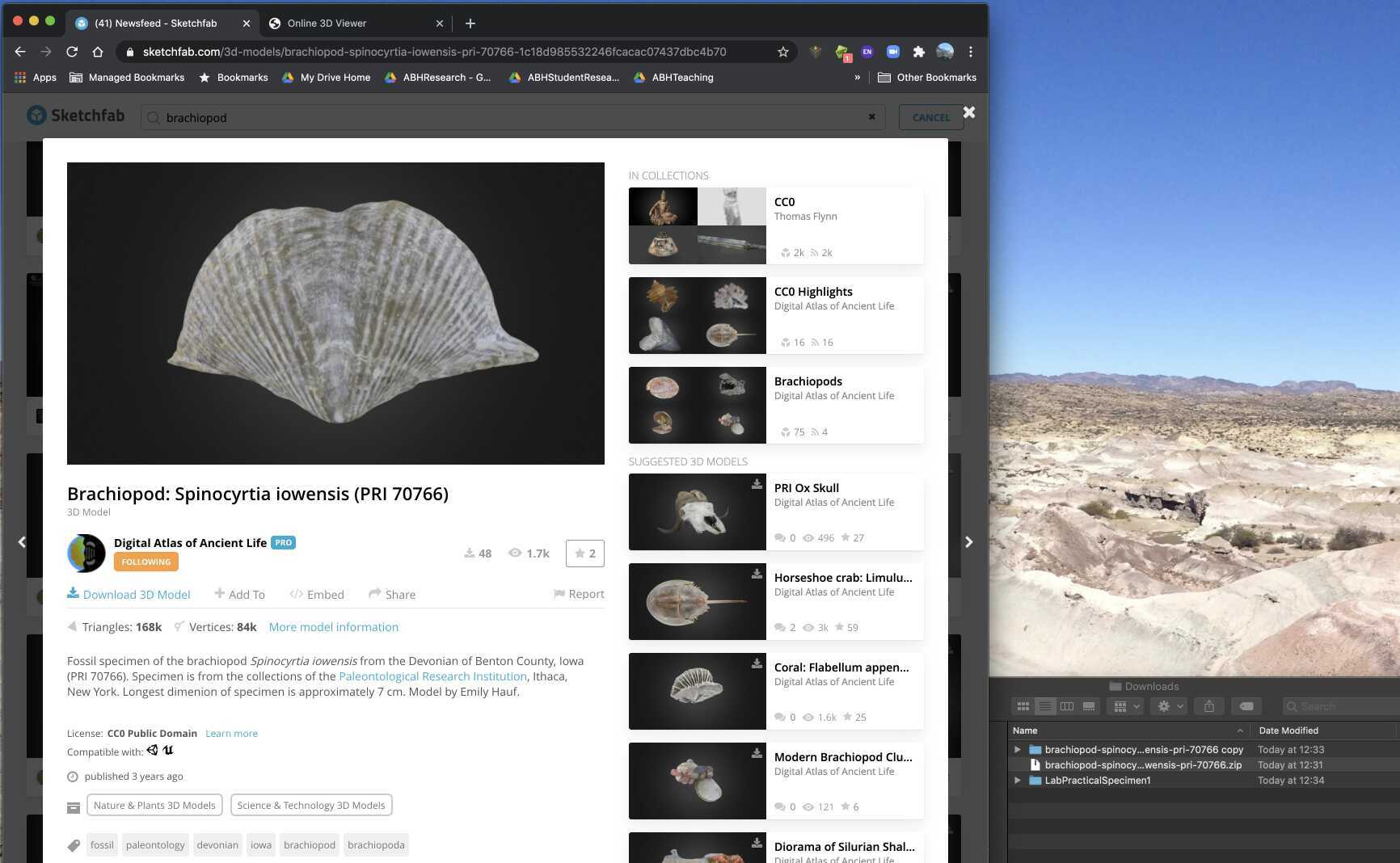Switch Finder to icon view
Viewport: 1400px width, 863px height.
(1023, 705)
